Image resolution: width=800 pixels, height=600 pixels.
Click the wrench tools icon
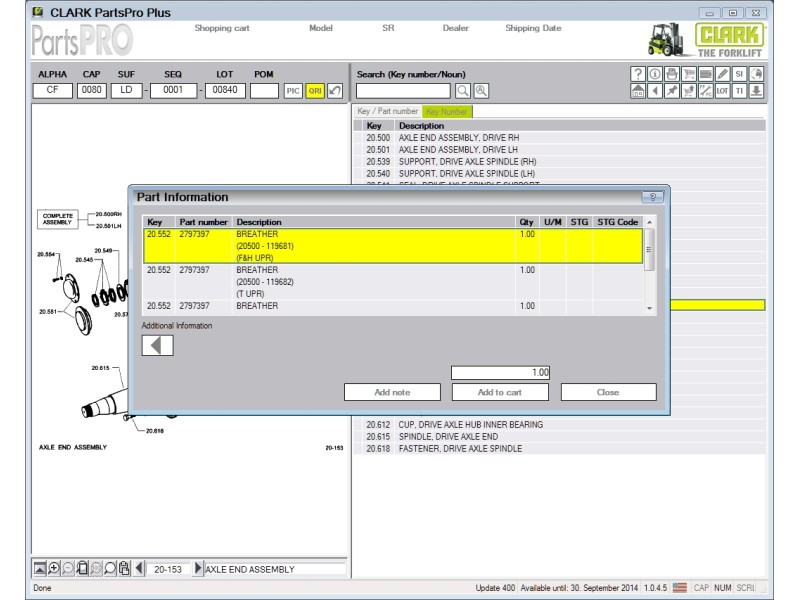point(705,91)
